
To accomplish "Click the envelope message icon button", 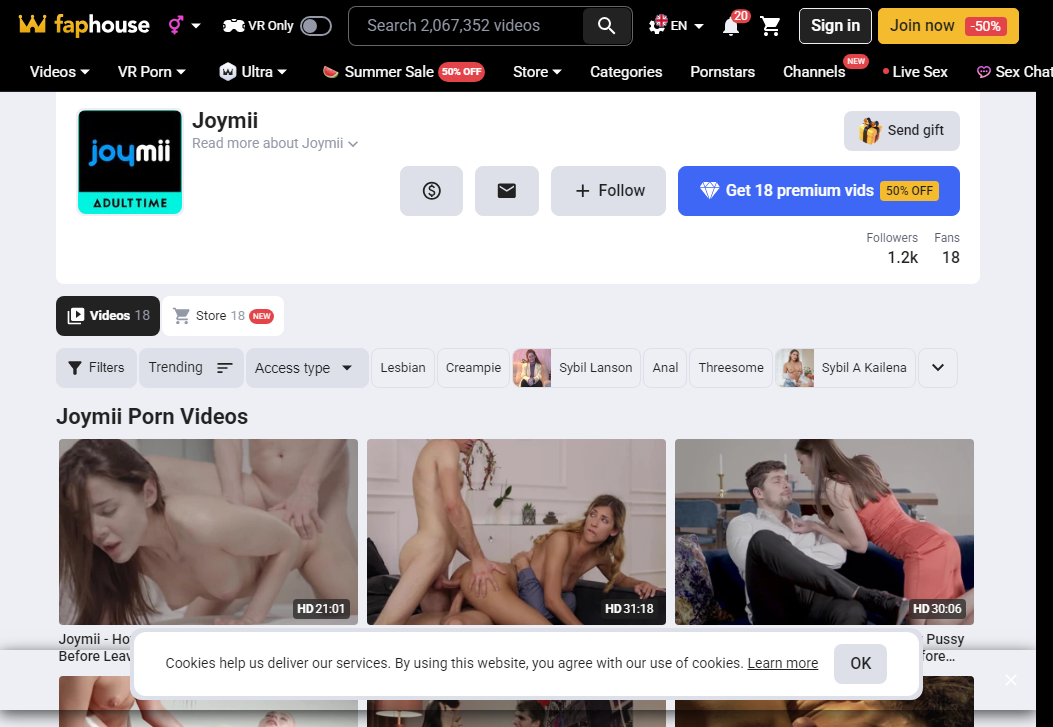I will pos(506,191).
